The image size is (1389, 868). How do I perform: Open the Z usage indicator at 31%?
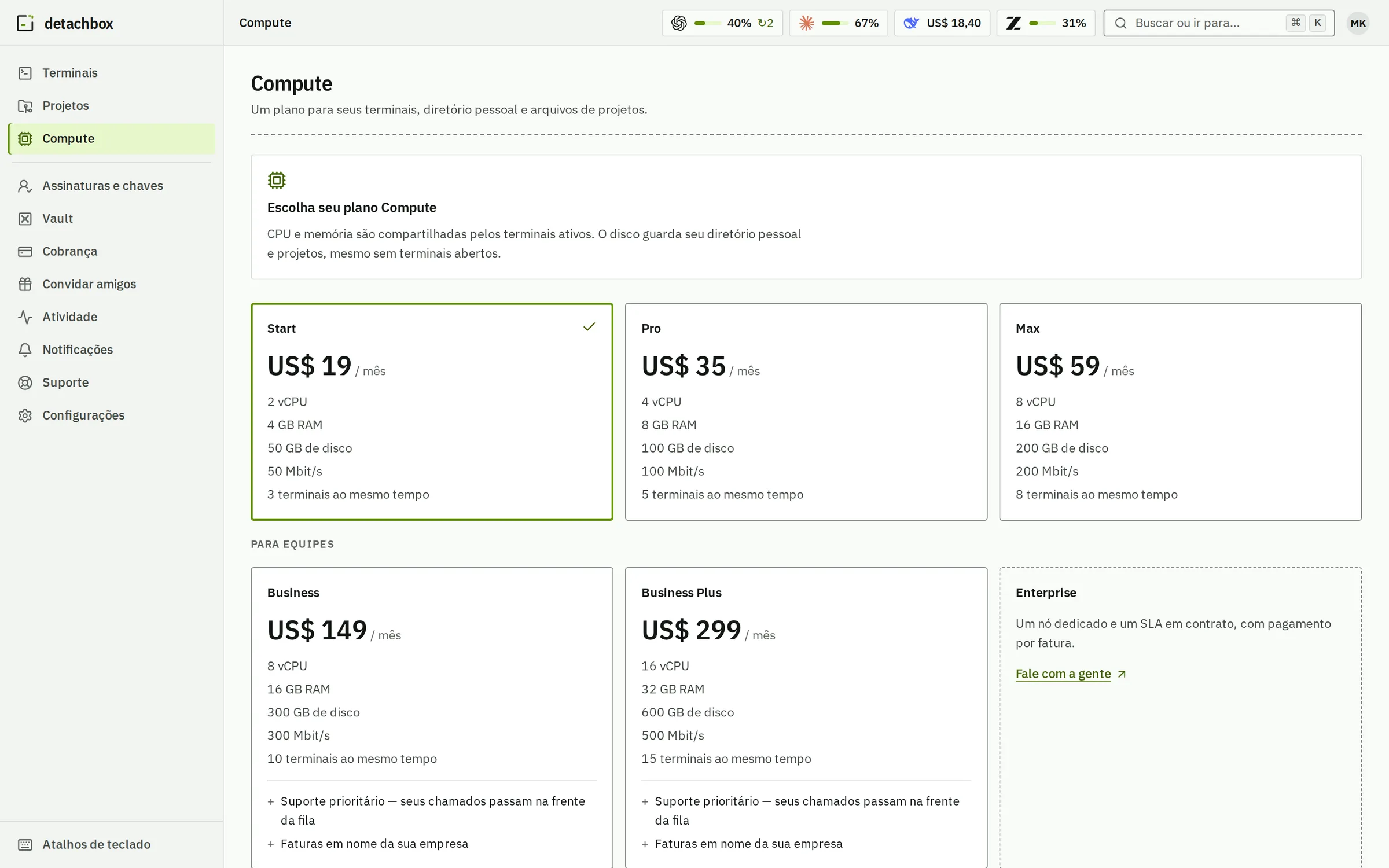click(x=1045, y=23)
